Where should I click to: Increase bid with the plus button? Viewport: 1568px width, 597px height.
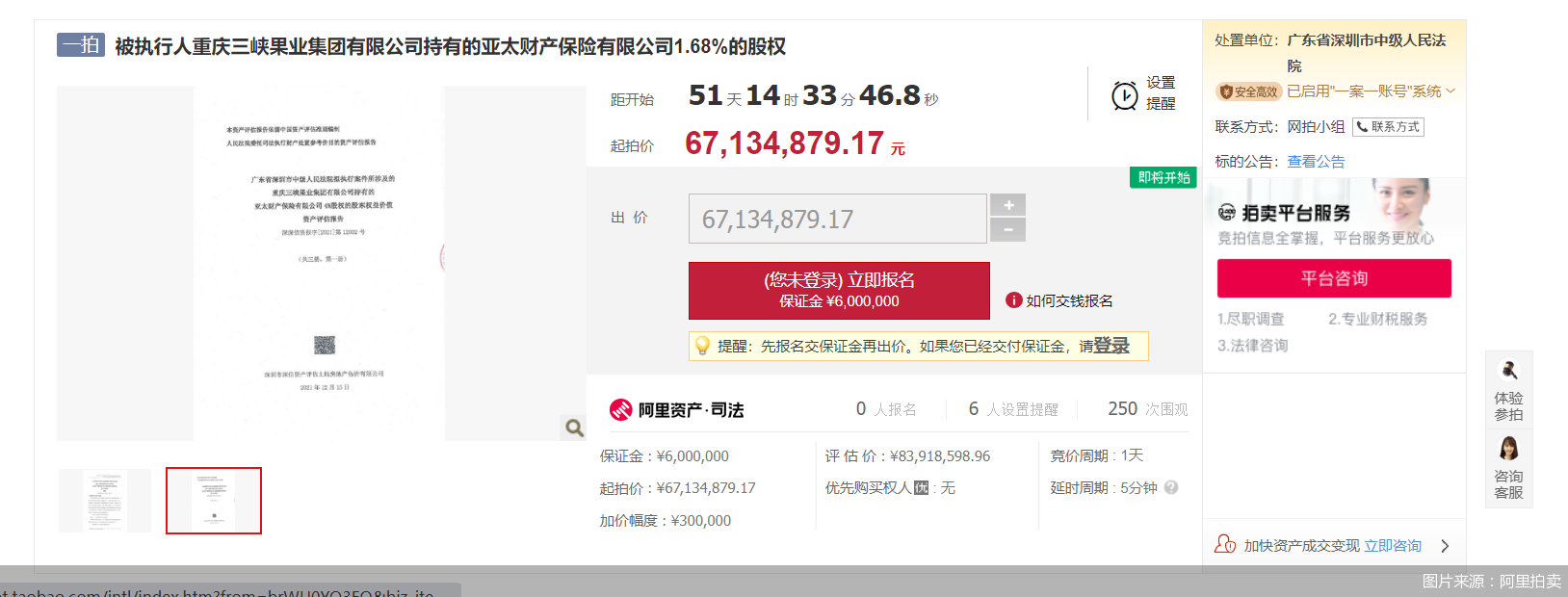[1008, 205]
